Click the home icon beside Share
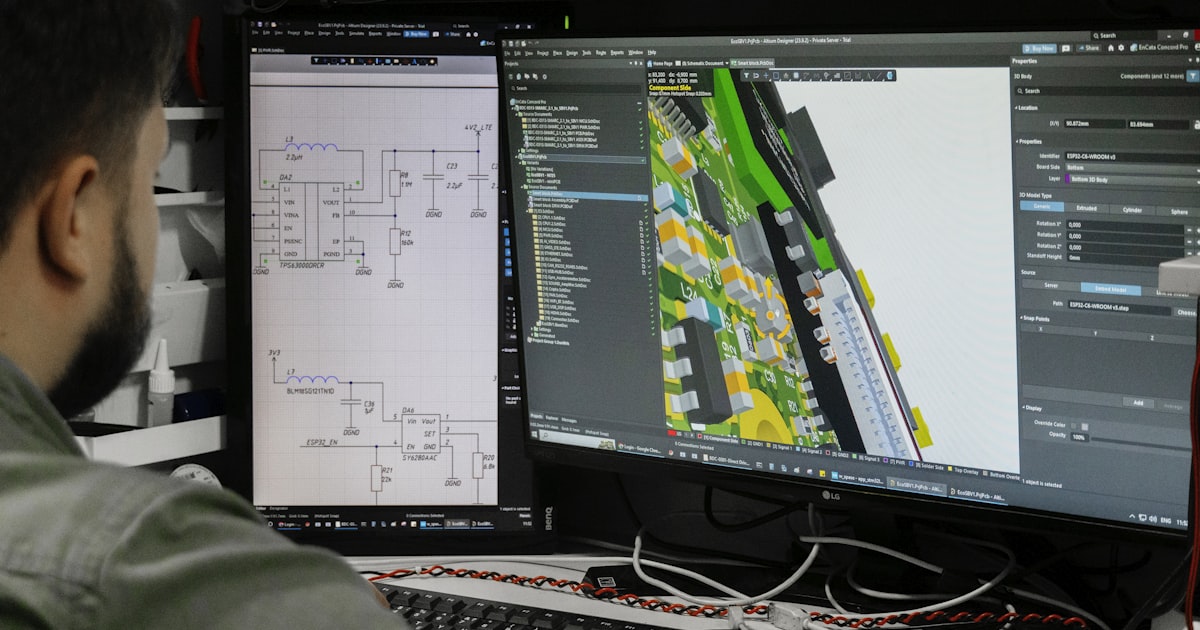 (1111, 48)
